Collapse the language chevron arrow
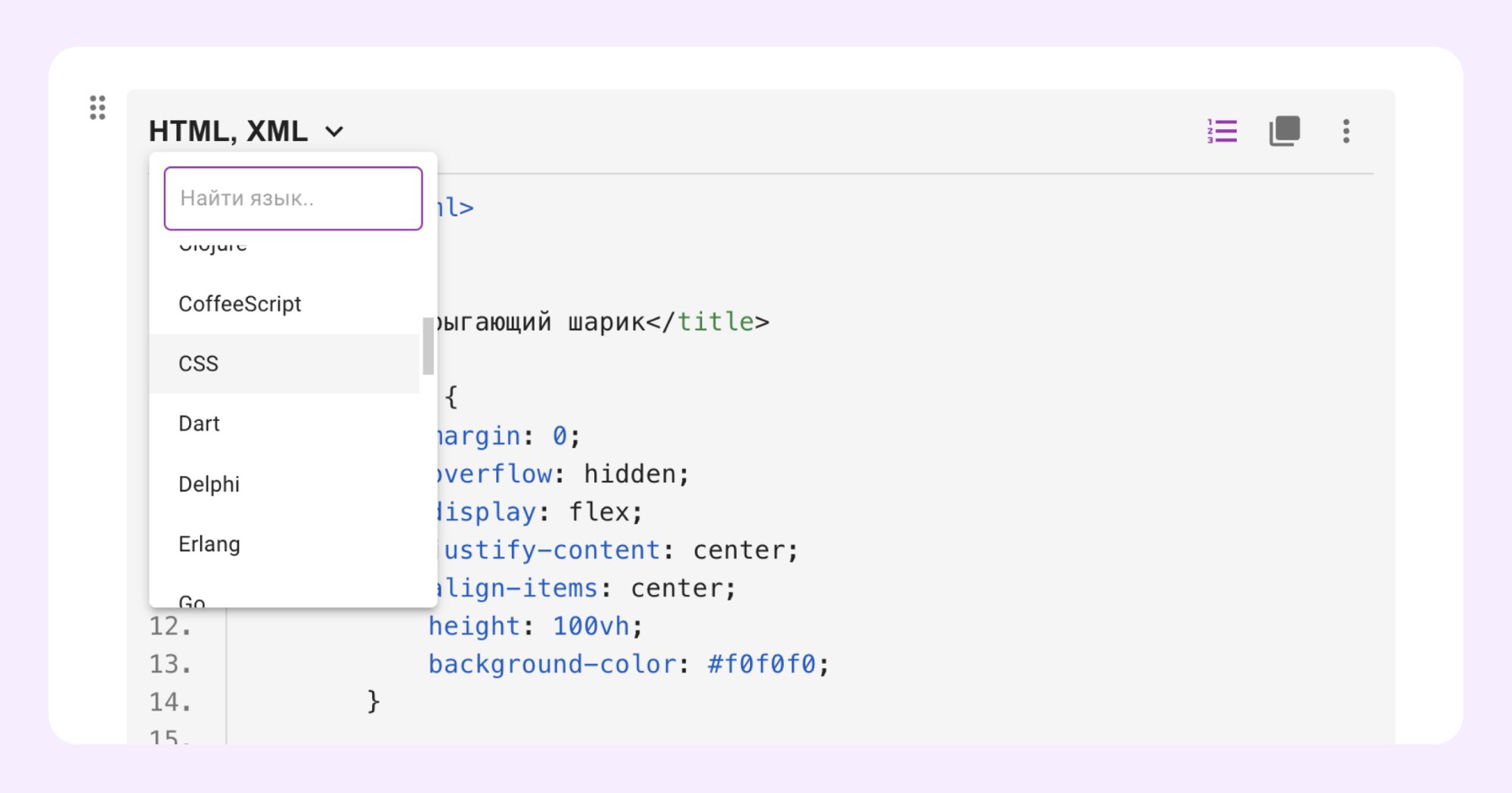Screen dimensions: 1512x793 pos(334,132)
